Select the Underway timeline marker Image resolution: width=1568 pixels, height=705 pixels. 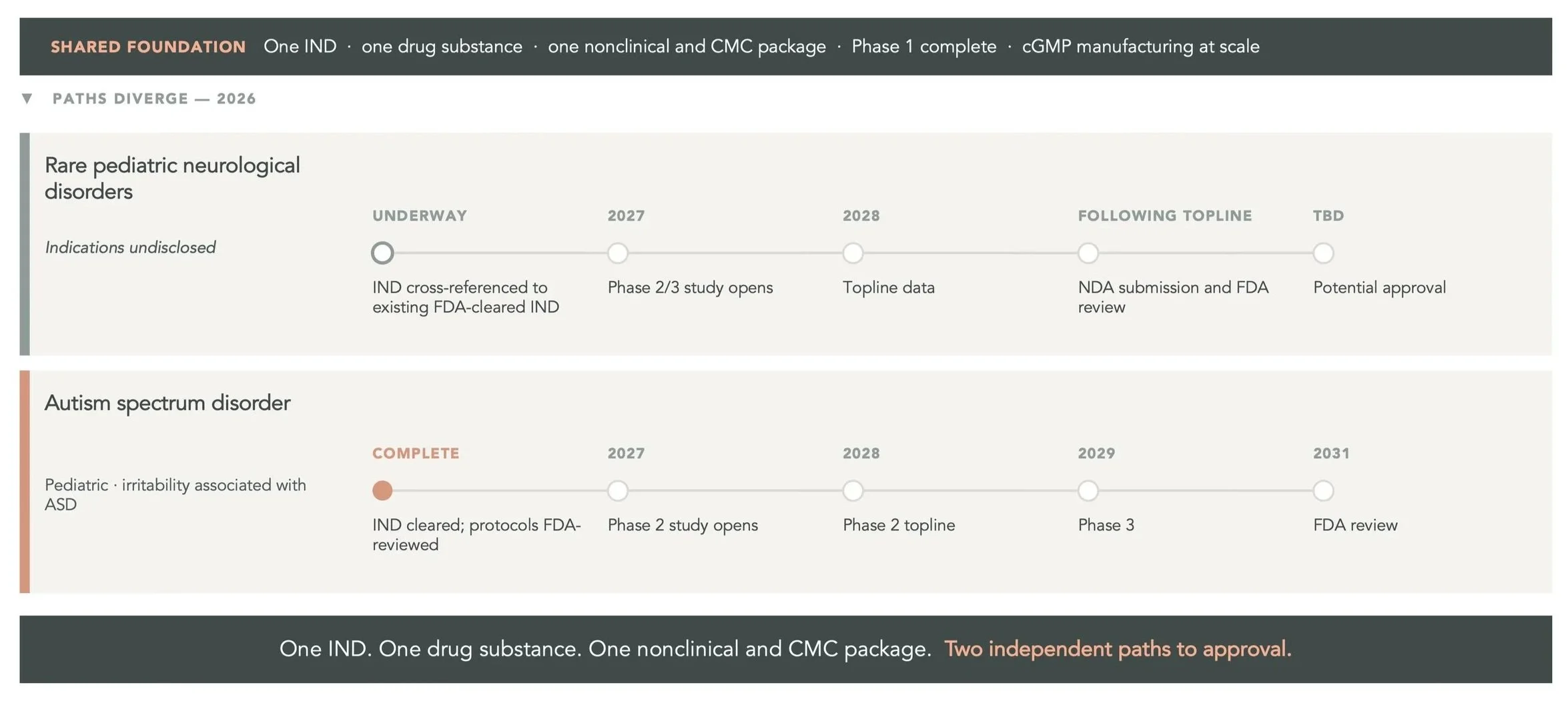click(382, 253)
